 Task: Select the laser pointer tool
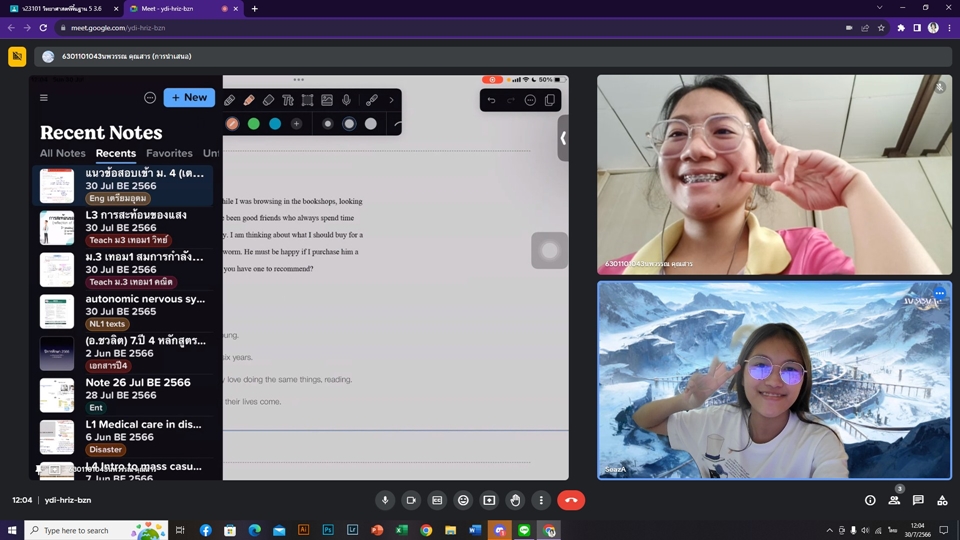click(372, 100)
